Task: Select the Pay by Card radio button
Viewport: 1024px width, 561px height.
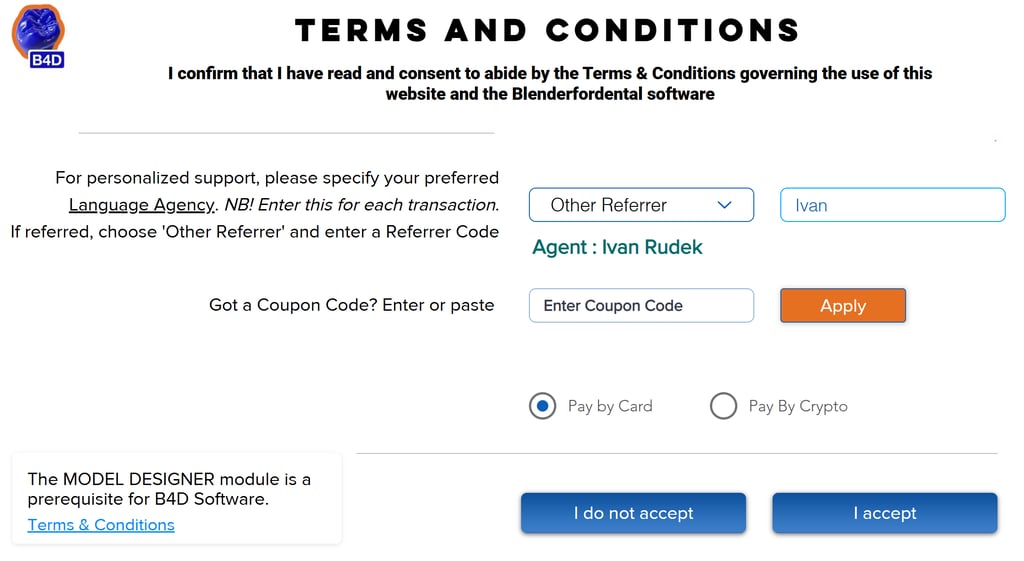Action: (x=542, y=406)
